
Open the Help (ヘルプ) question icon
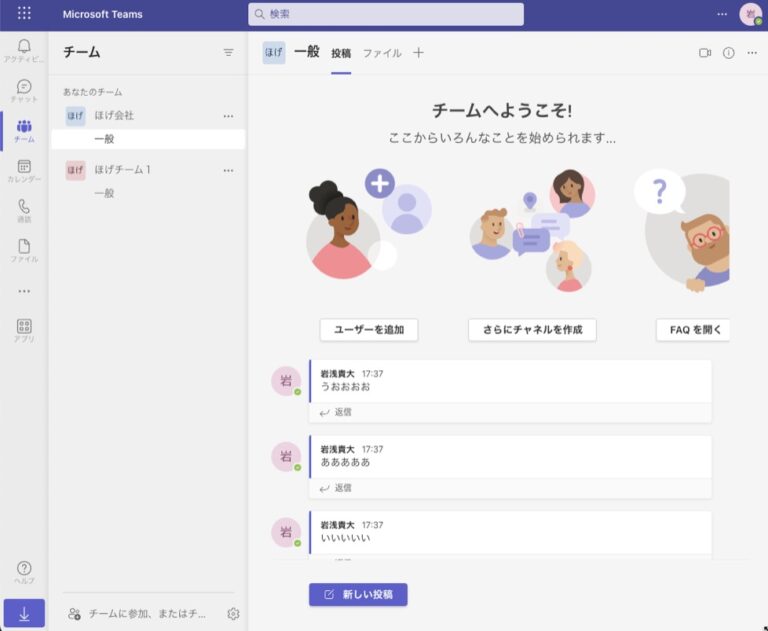(x=24, y=573)
